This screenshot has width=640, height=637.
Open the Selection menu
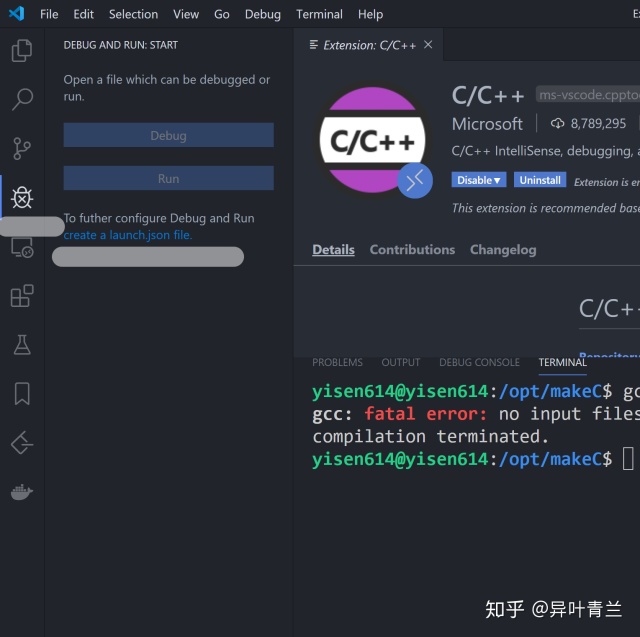coord(133,14)
